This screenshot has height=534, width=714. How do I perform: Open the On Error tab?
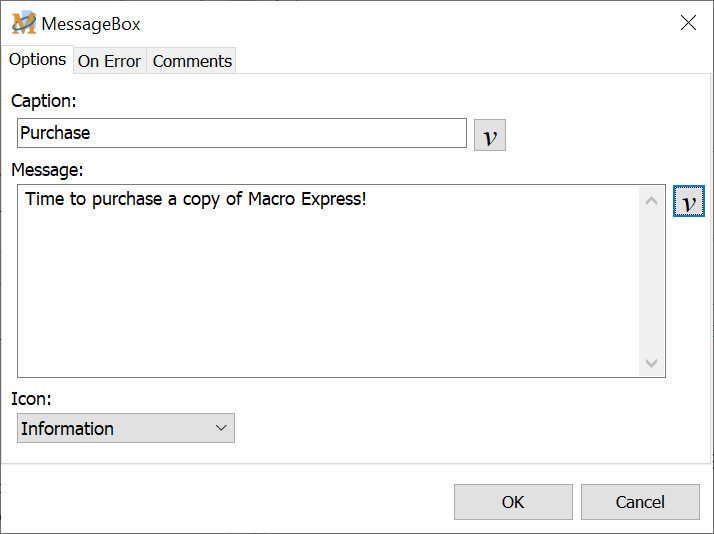[x=109, y=61]
